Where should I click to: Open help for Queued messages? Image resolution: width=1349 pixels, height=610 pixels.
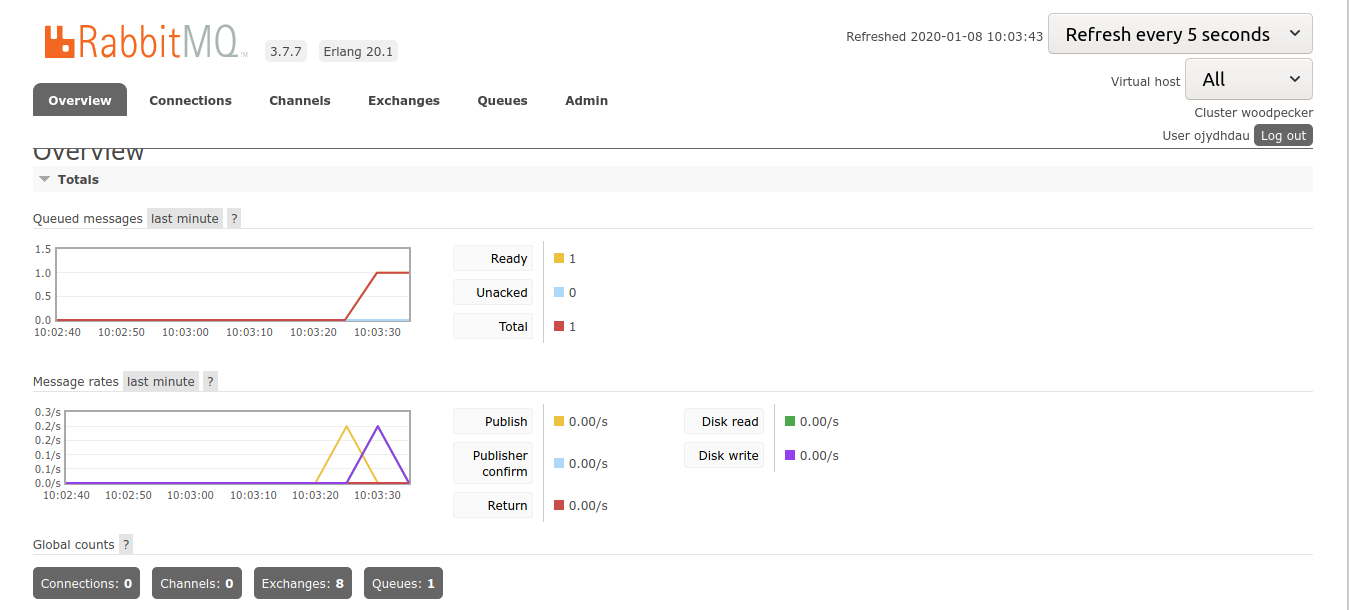pyautogui.click(x=234, y=218)
